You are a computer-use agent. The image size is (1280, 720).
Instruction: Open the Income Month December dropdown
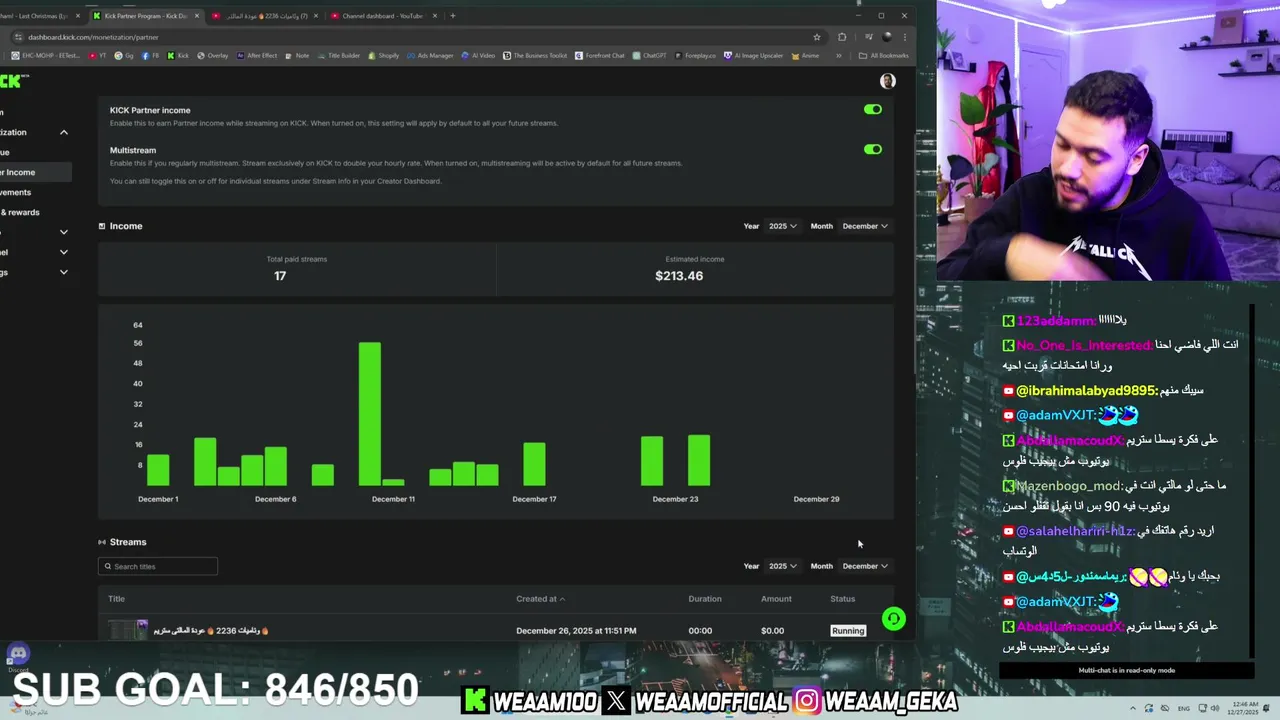pyautogui.click(x=864, y=226)
